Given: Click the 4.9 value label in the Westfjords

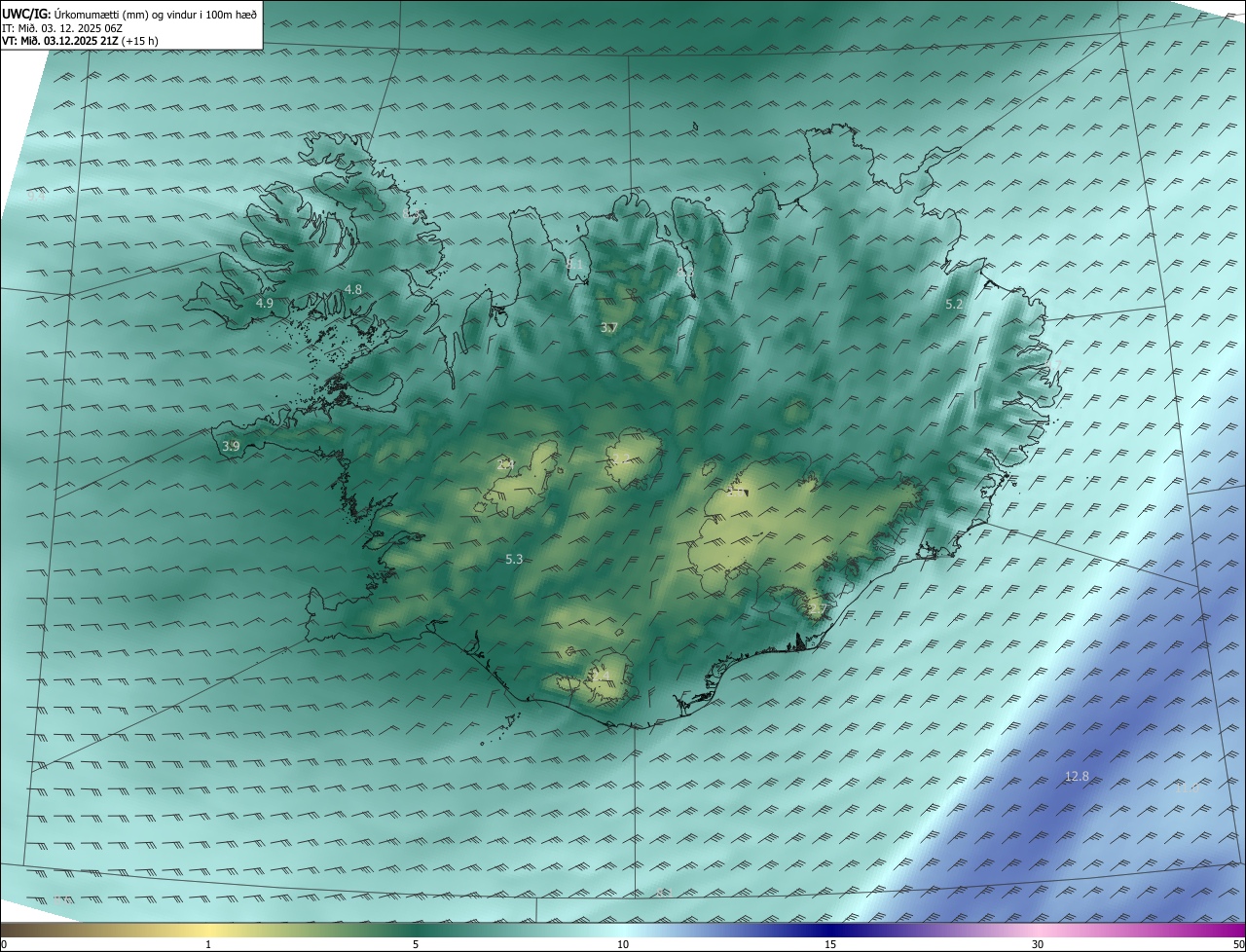Looking at the screenshot, I should (x=264, y=304).
